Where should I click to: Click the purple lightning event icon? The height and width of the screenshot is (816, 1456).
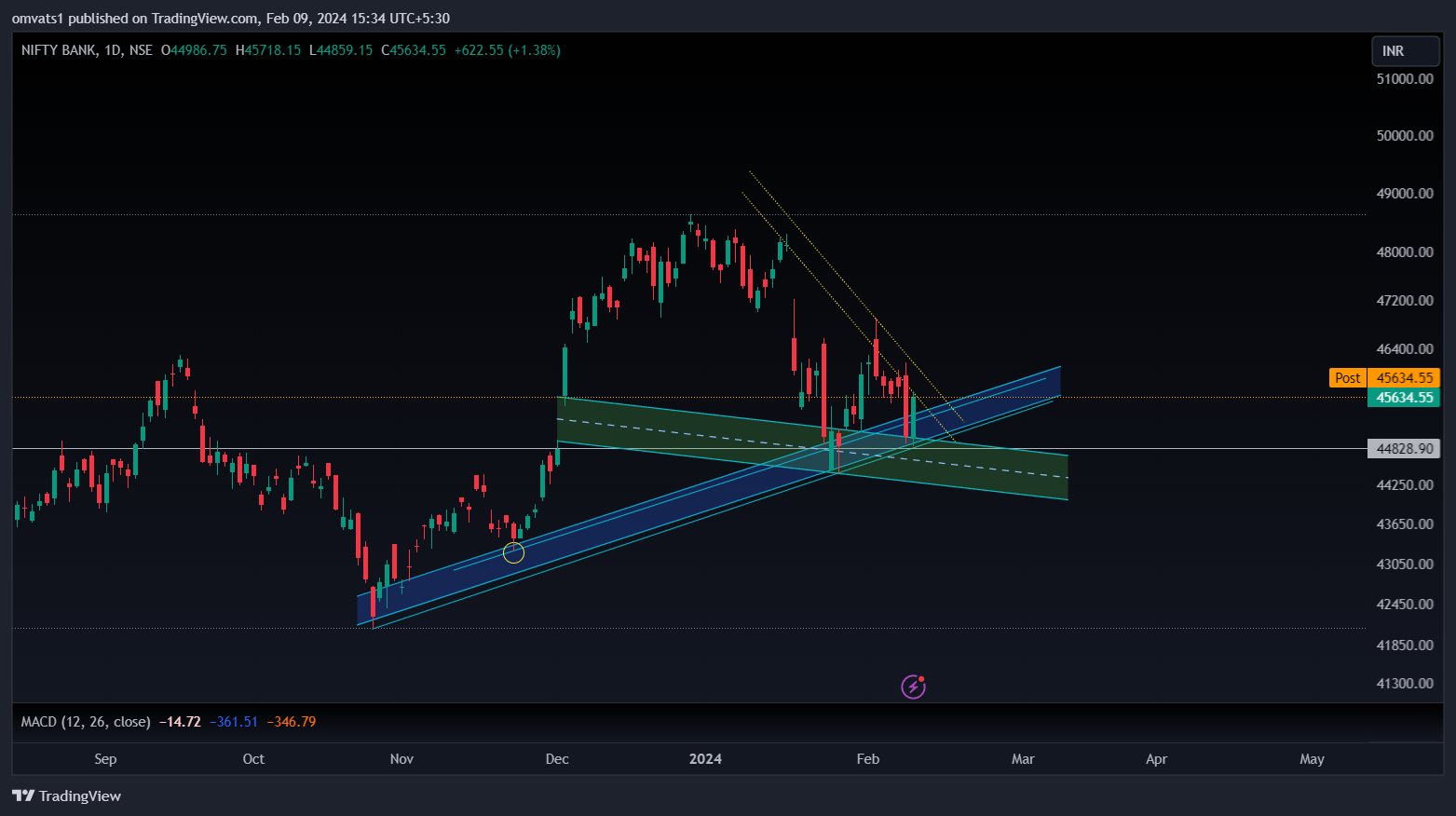(x=913, y=687)
